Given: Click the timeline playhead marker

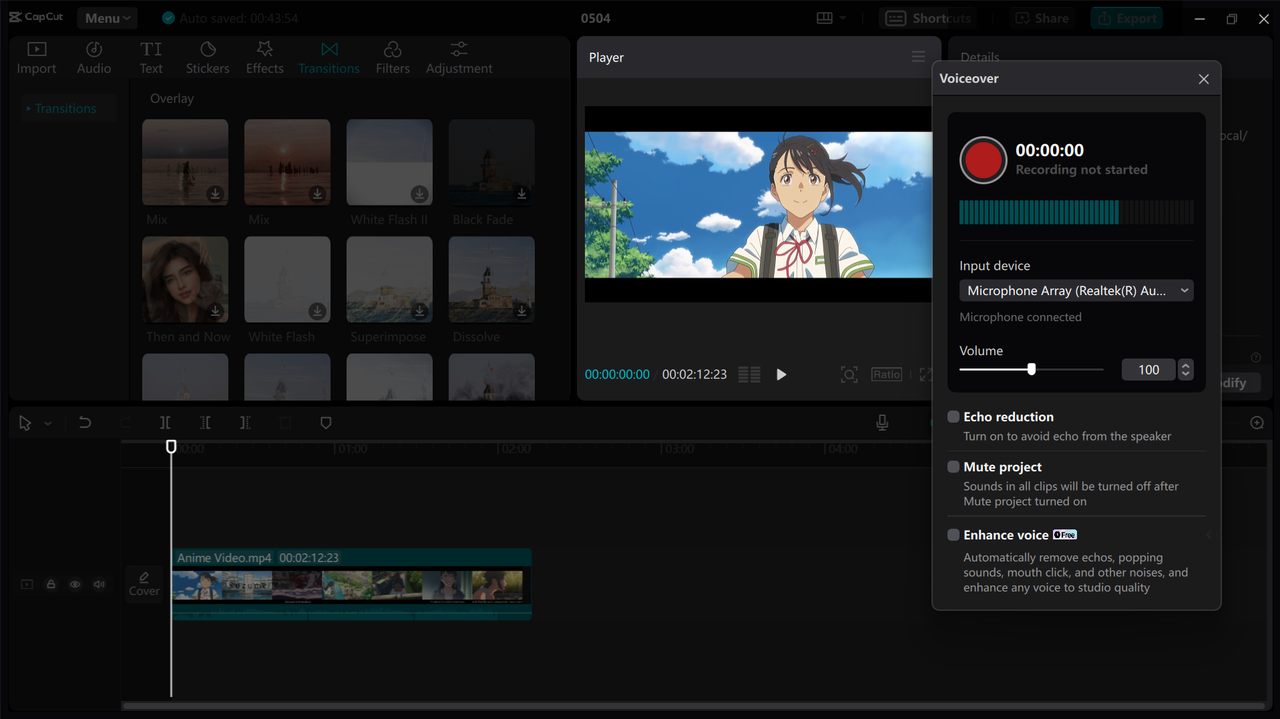Looking at the screenshot, I should [171, 446].
